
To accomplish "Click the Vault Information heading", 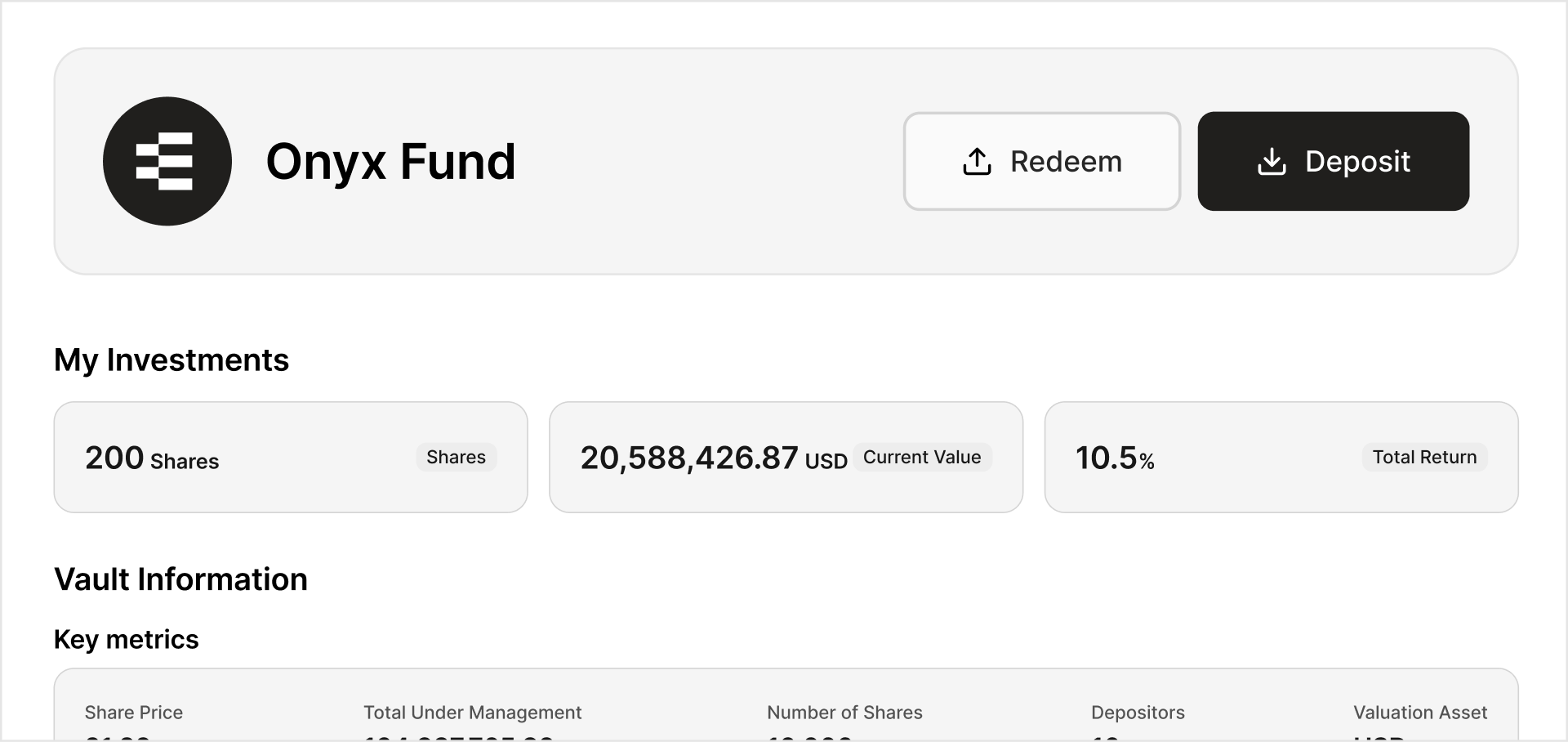I will point(180,579).
